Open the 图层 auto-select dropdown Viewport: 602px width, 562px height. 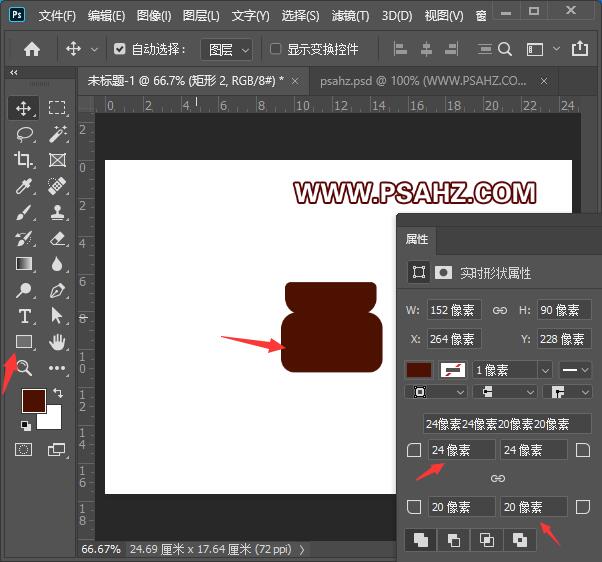pyautogui.click(x=227, y=50)
